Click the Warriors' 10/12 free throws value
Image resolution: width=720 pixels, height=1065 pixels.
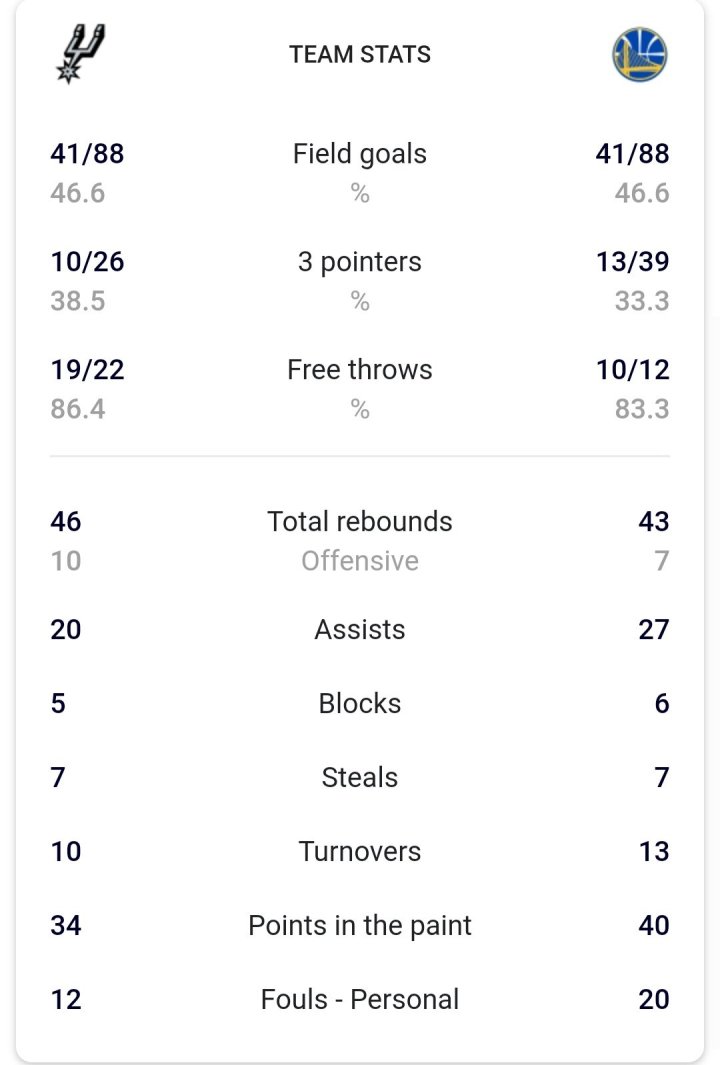[x=633, y=370]
